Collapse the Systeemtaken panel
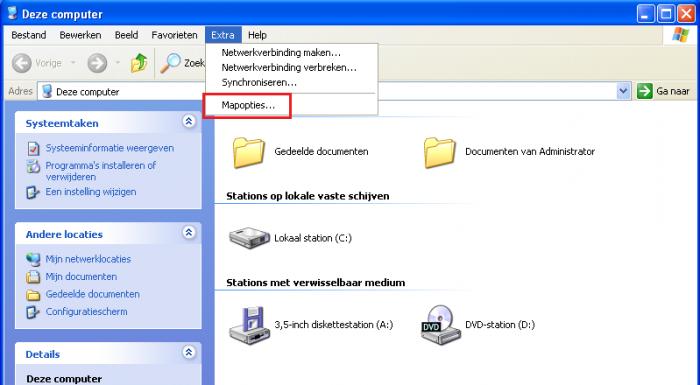 (189, 121)
